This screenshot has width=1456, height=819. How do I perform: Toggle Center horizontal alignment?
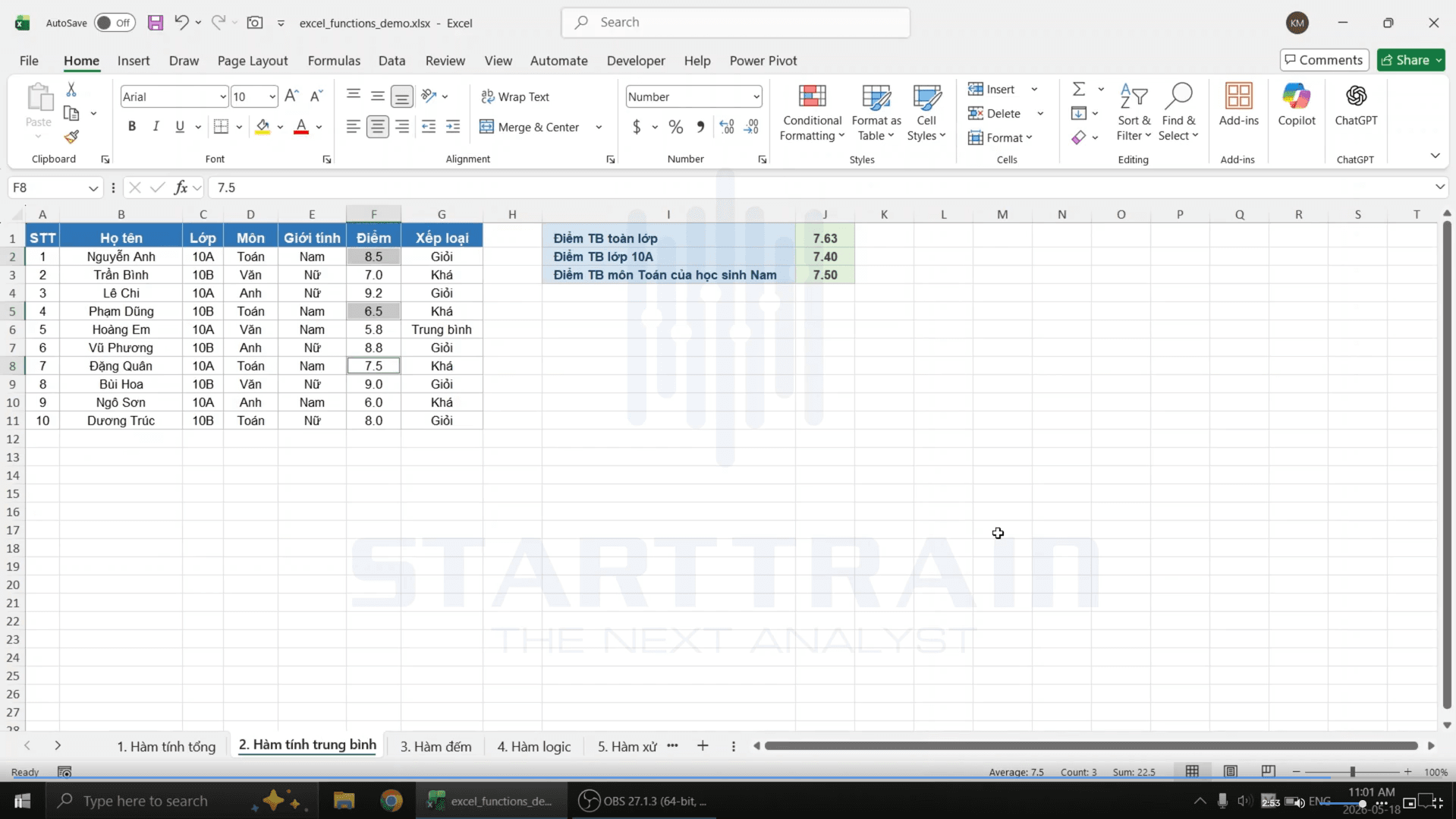coord(377,127)
